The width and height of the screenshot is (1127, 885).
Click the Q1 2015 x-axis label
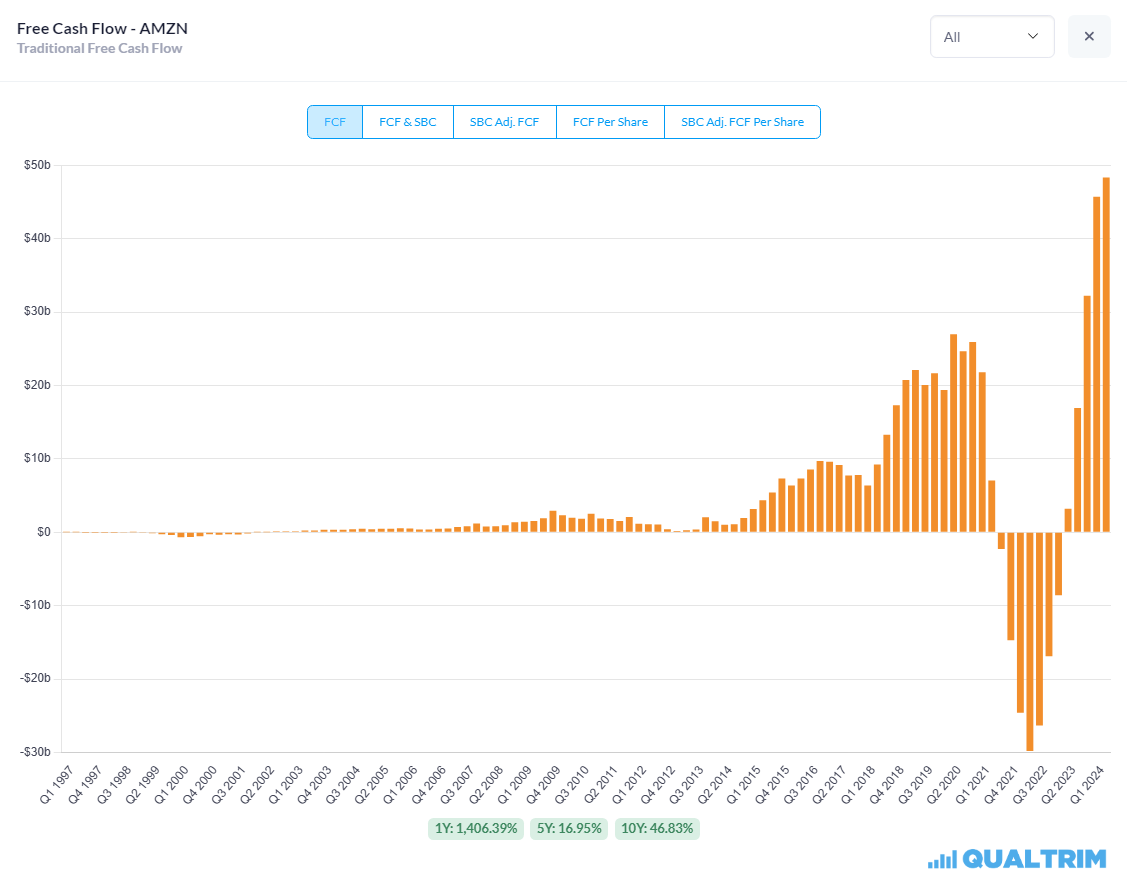pos(743,785)
